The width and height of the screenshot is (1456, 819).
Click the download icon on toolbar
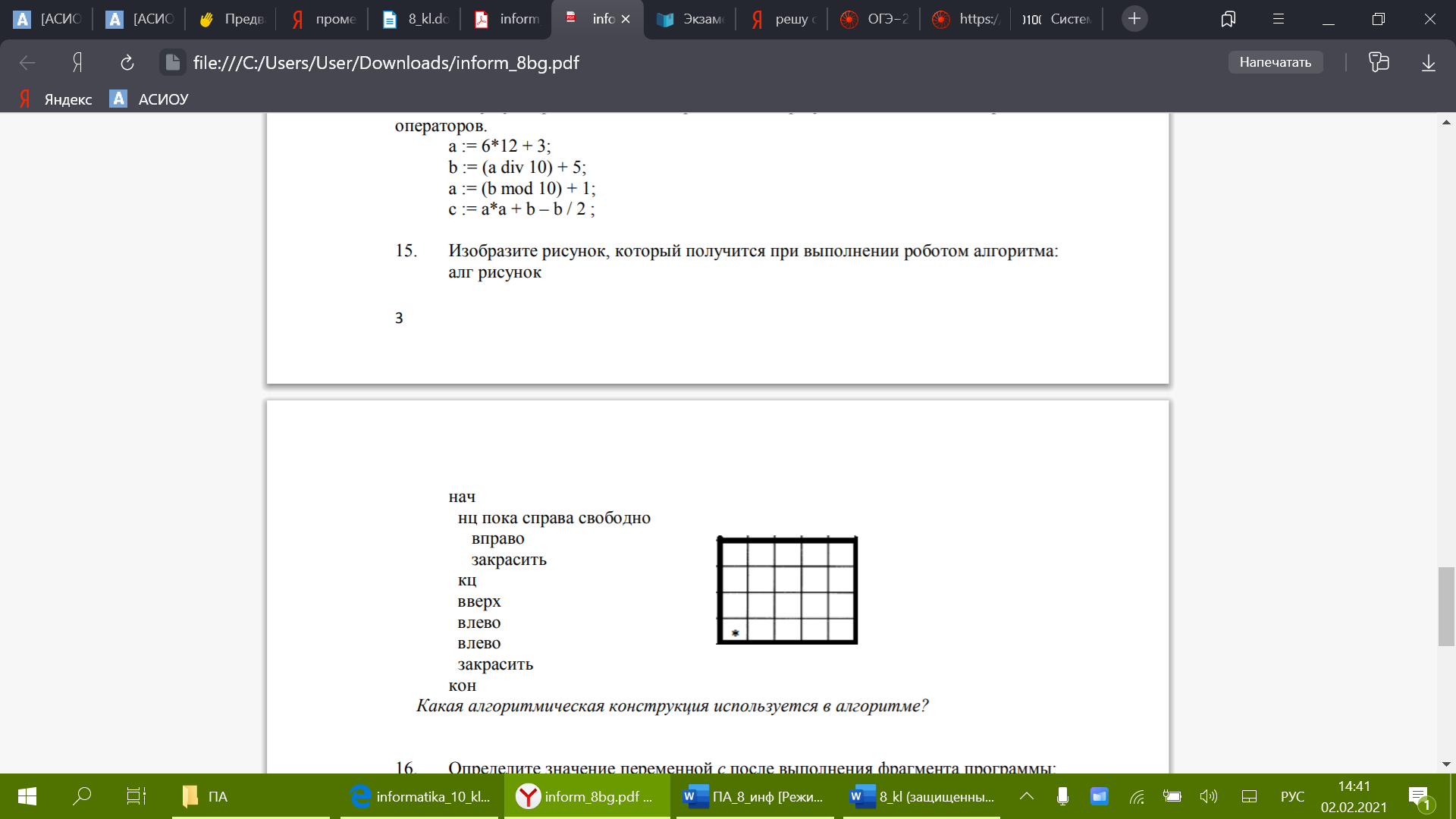1430,62
